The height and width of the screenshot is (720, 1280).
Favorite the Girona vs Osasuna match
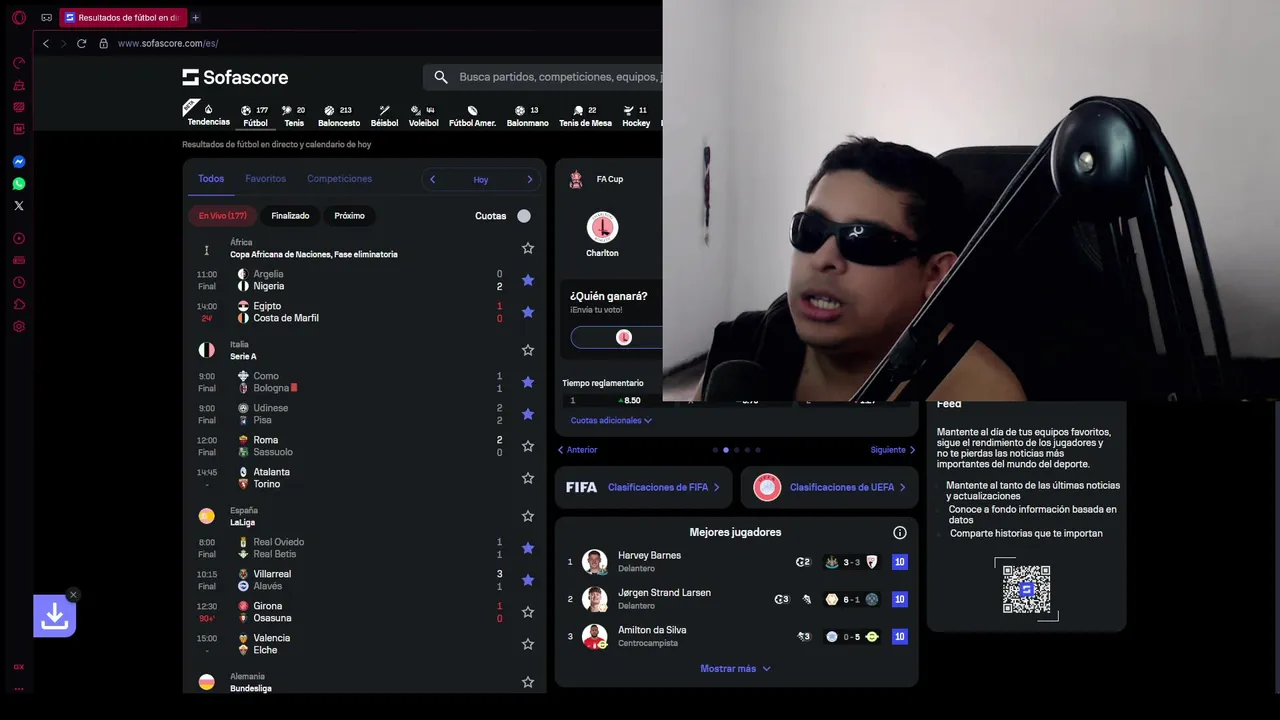tap(528, 612)
